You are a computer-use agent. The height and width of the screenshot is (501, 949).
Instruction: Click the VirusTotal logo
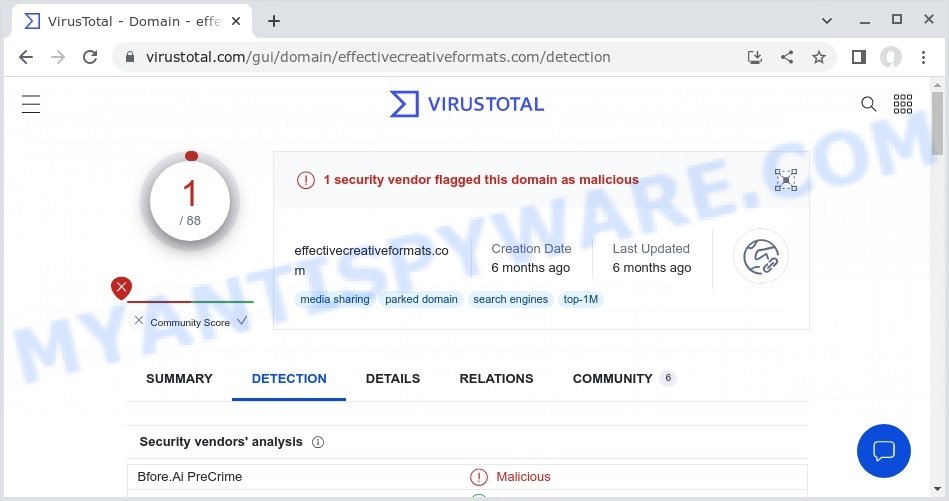(467, 104)
